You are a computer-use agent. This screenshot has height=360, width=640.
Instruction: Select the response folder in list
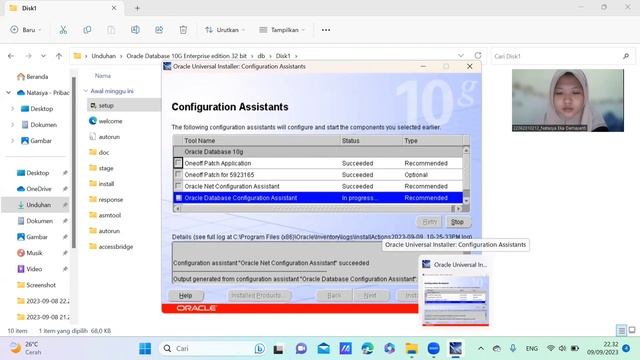(x=106, y=200)
